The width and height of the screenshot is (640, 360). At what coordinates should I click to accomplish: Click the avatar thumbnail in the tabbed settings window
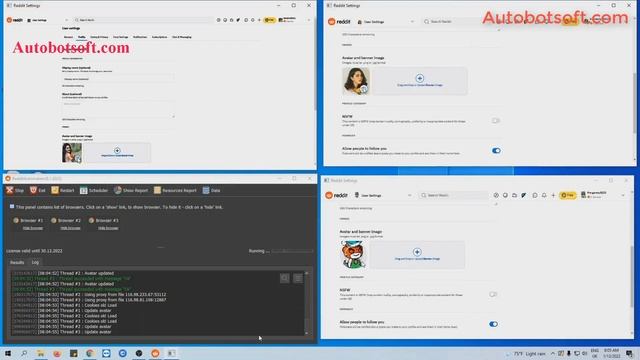click(x=72, y=153)
